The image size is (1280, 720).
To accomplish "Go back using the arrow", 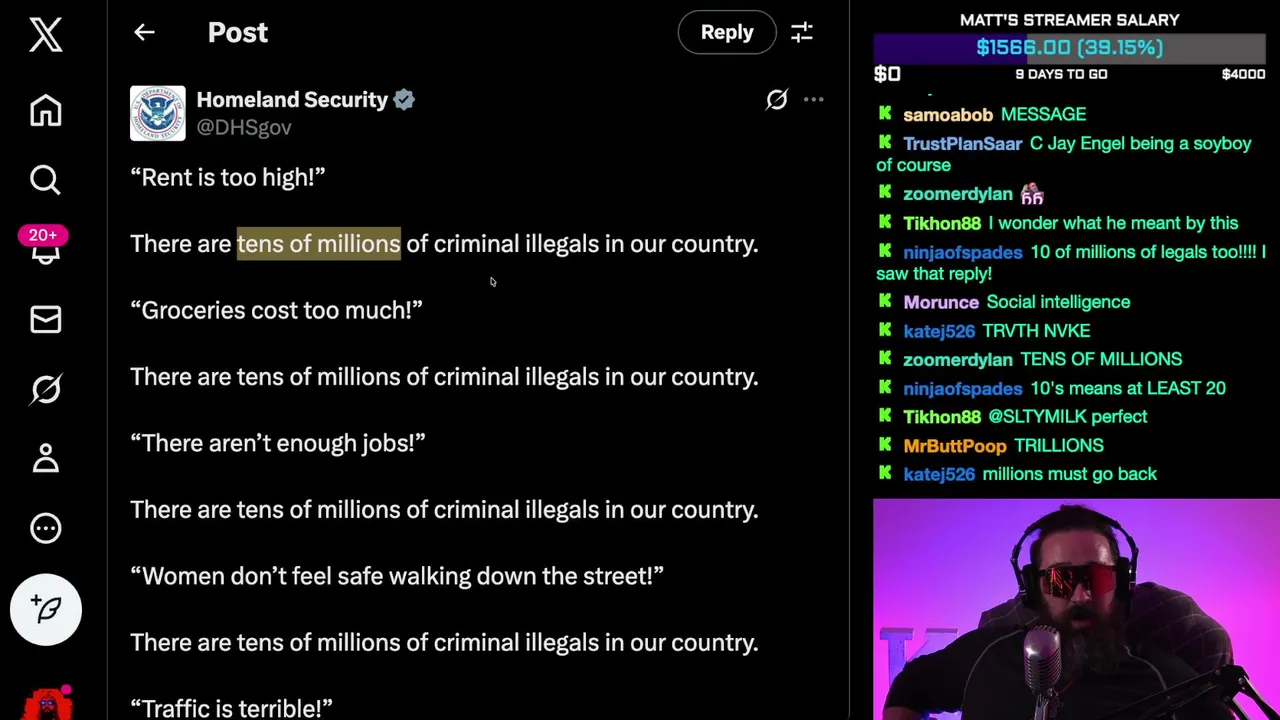I will click(x=144, y=33).
